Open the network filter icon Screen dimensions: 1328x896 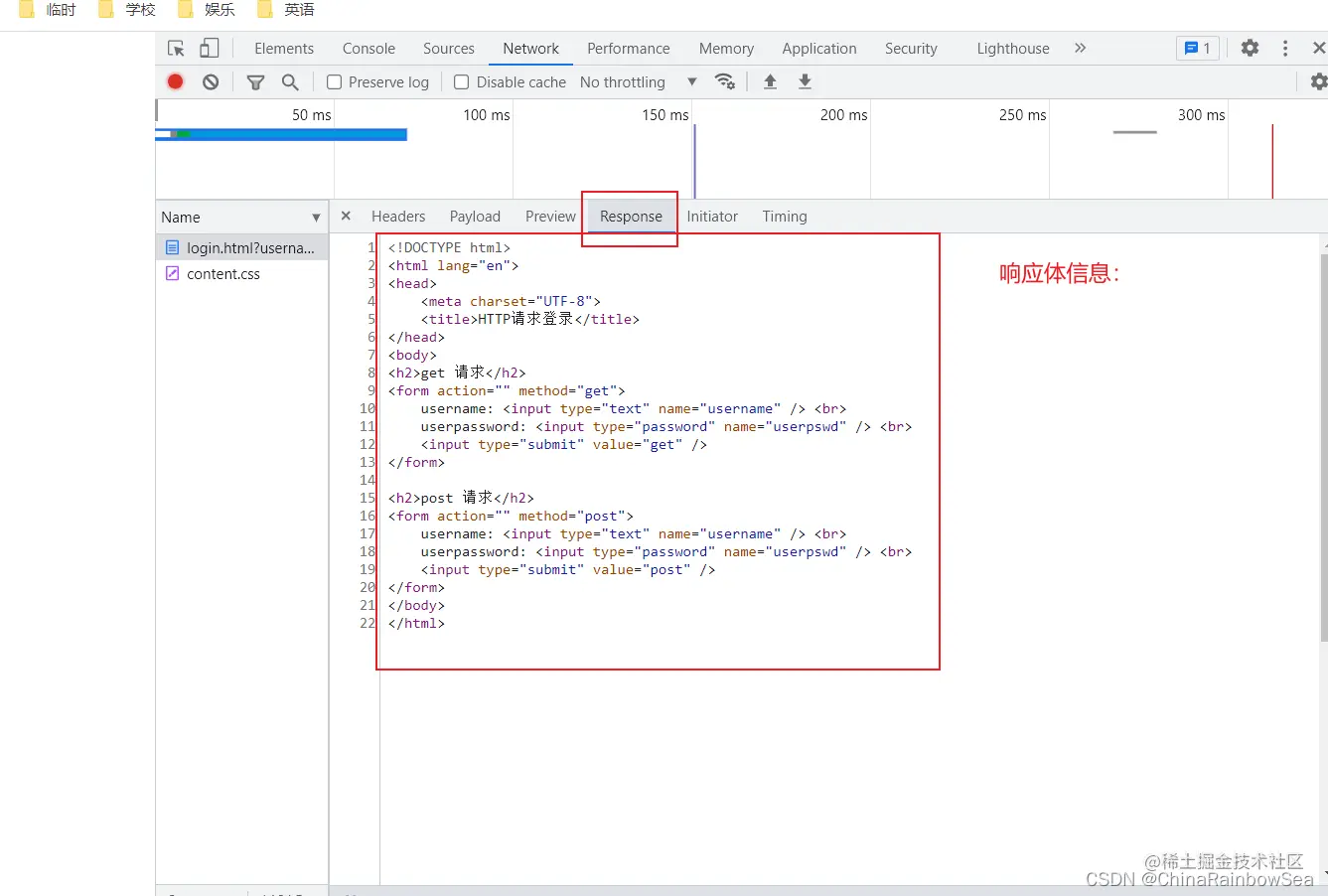click(x=255, y=82)
